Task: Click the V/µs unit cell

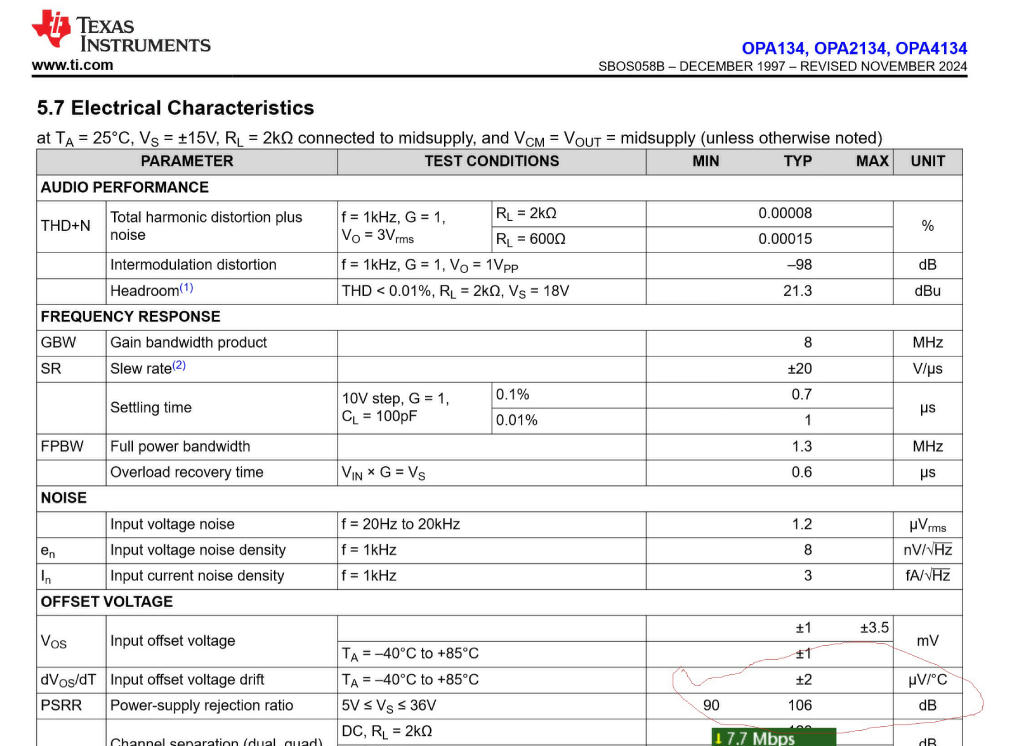Action: (x=928, y=369)
